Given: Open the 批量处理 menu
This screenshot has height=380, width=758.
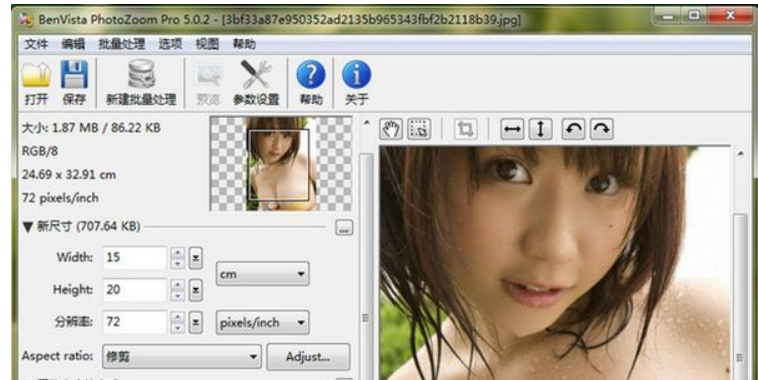Looking at the screenshot, I should 122,44.
